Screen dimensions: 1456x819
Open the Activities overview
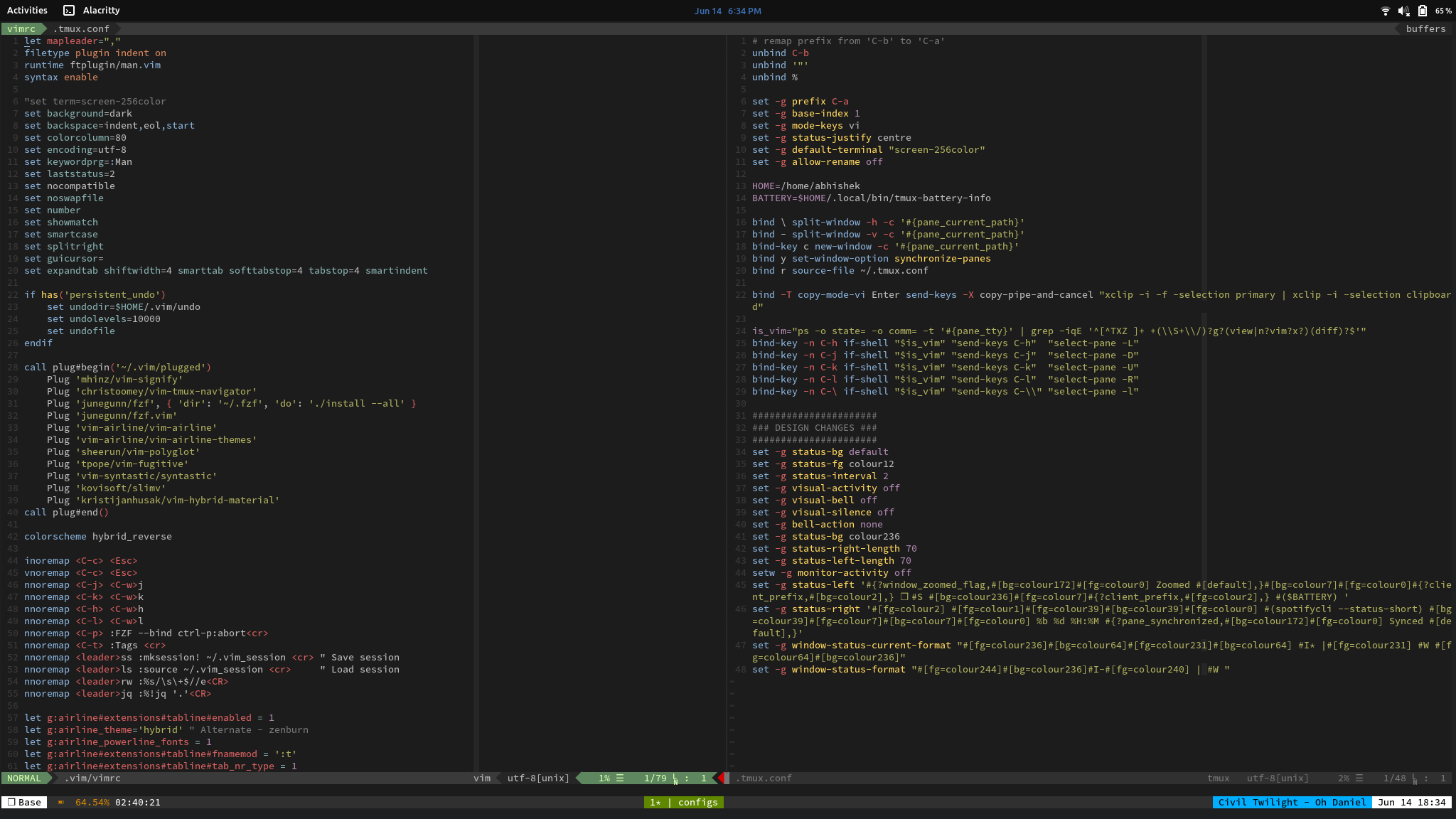coord(27,10)
